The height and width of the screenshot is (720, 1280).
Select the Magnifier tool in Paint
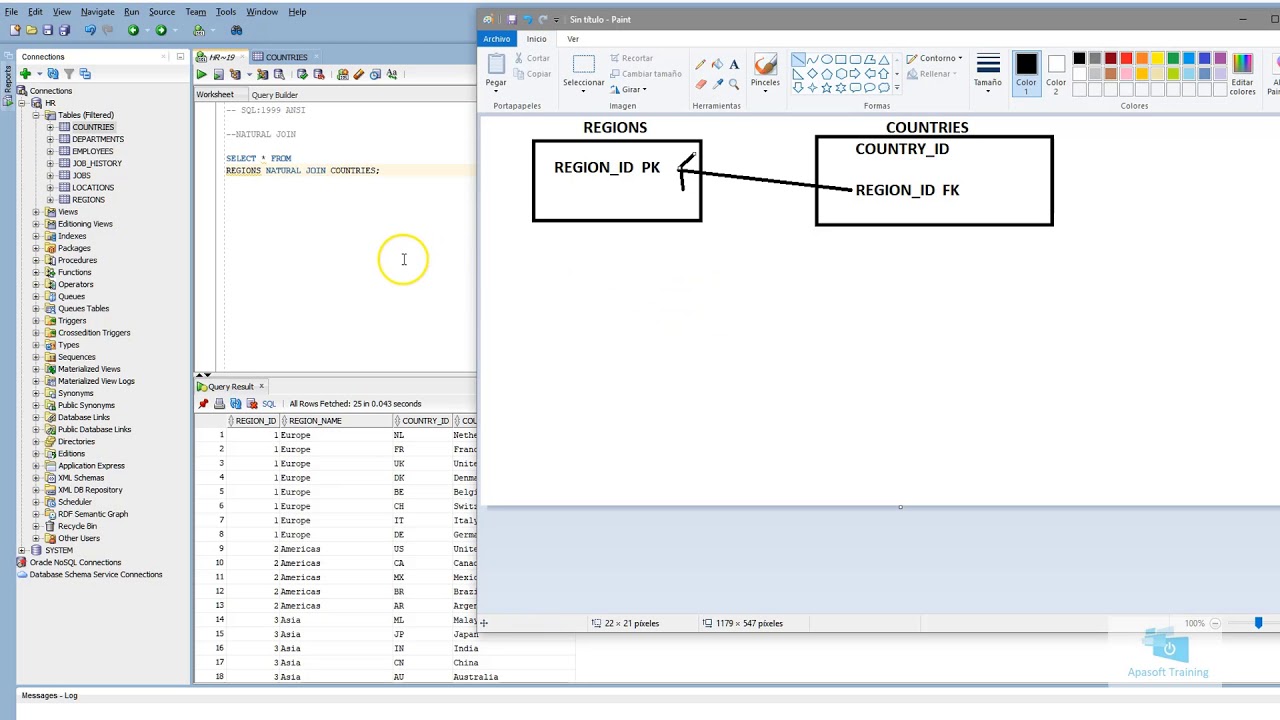point(734,85)
